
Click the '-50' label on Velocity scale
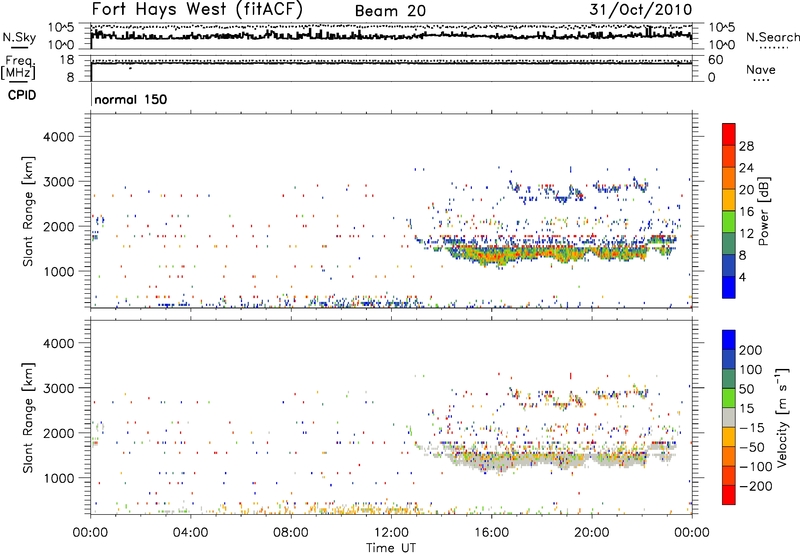click(x=752, y=448)
